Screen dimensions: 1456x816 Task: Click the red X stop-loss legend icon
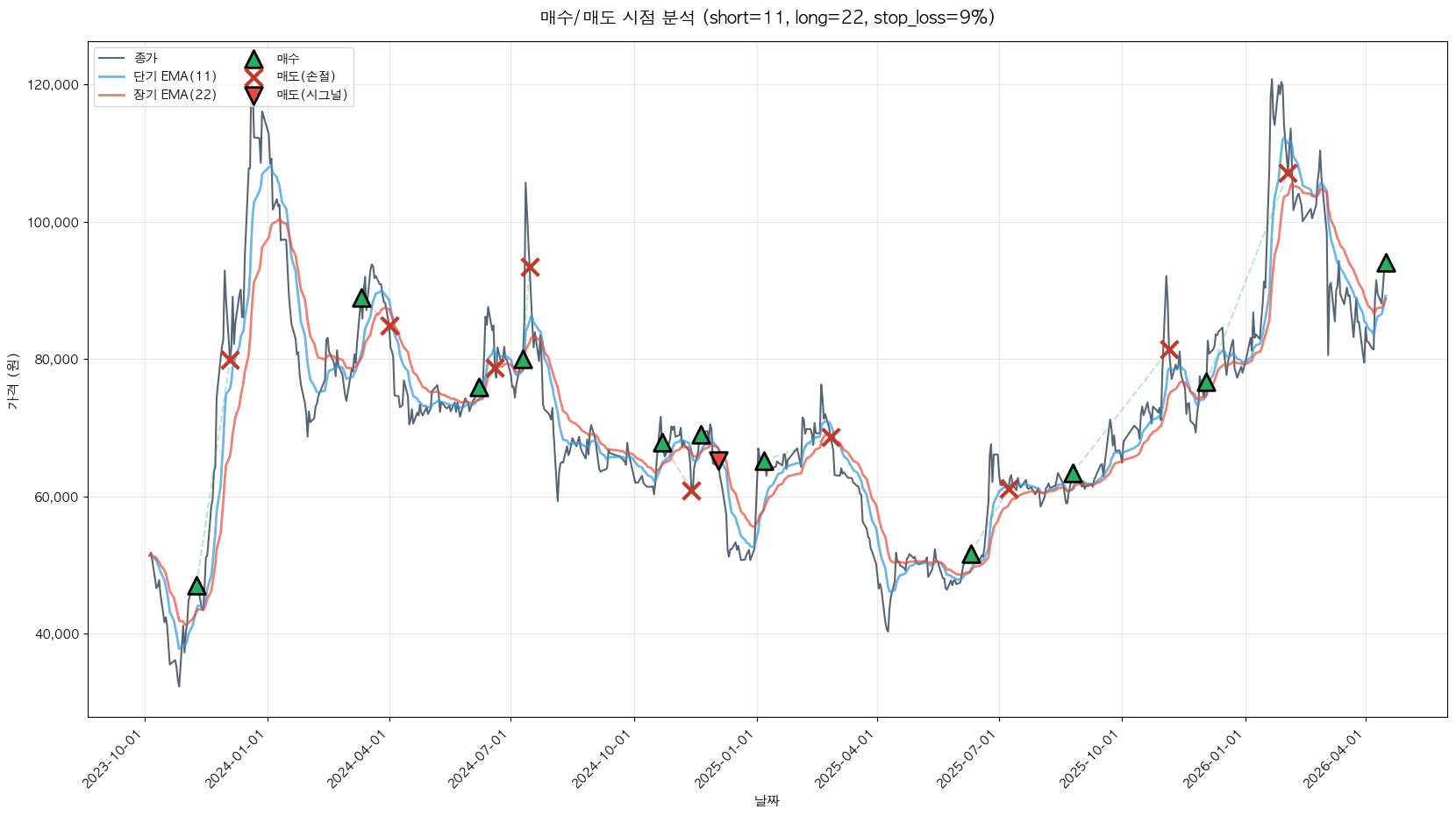tap(253, 77)
